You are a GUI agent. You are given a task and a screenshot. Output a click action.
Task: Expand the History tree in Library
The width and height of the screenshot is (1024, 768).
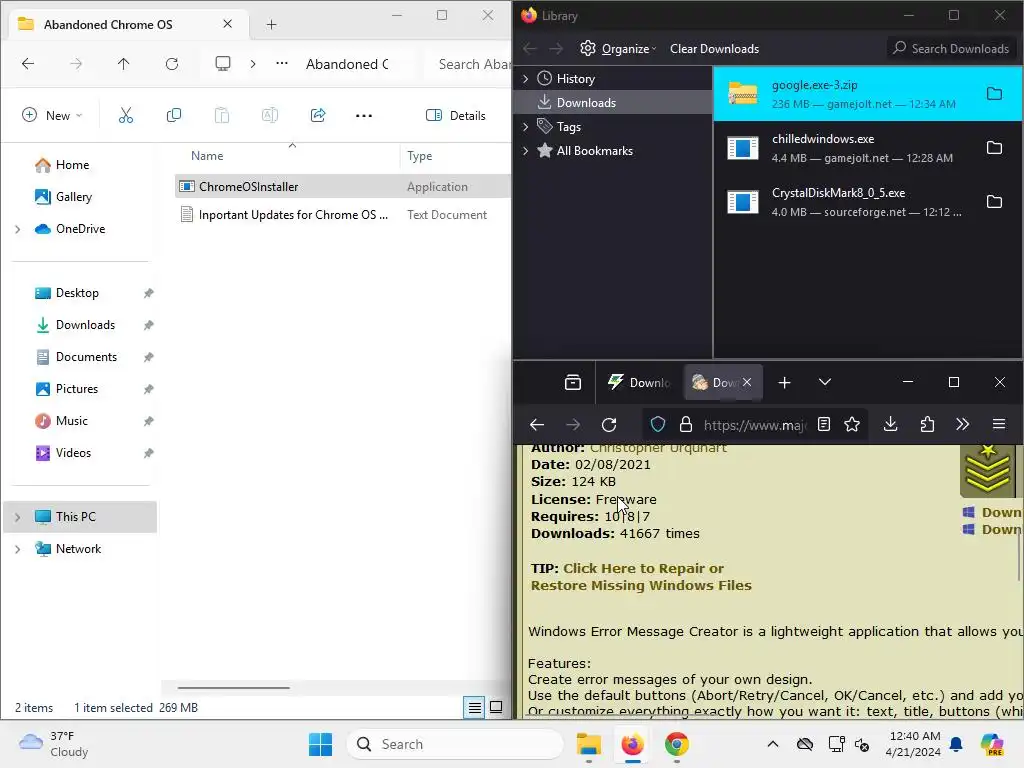526,79
